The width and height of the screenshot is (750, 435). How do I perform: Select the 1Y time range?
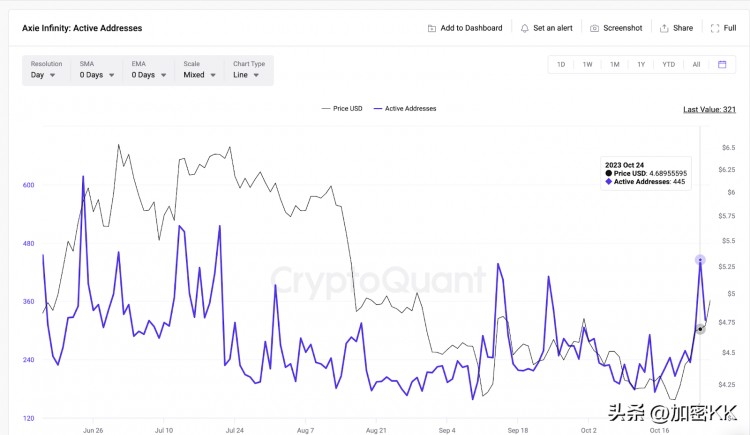[641, 64]
